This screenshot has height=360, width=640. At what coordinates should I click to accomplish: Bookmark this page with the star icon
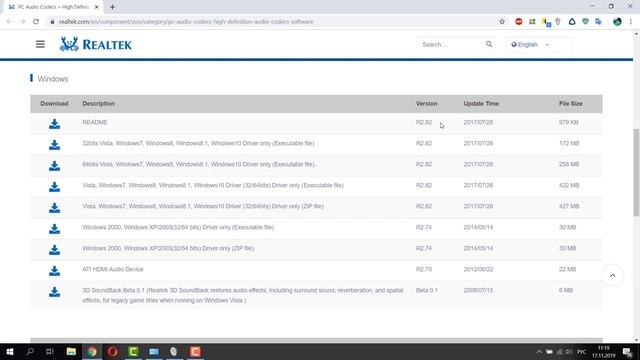point(502,22)
